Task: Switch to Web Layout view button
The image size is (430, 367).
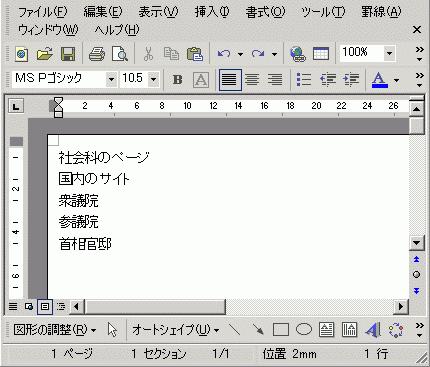Action: (29, 306)
